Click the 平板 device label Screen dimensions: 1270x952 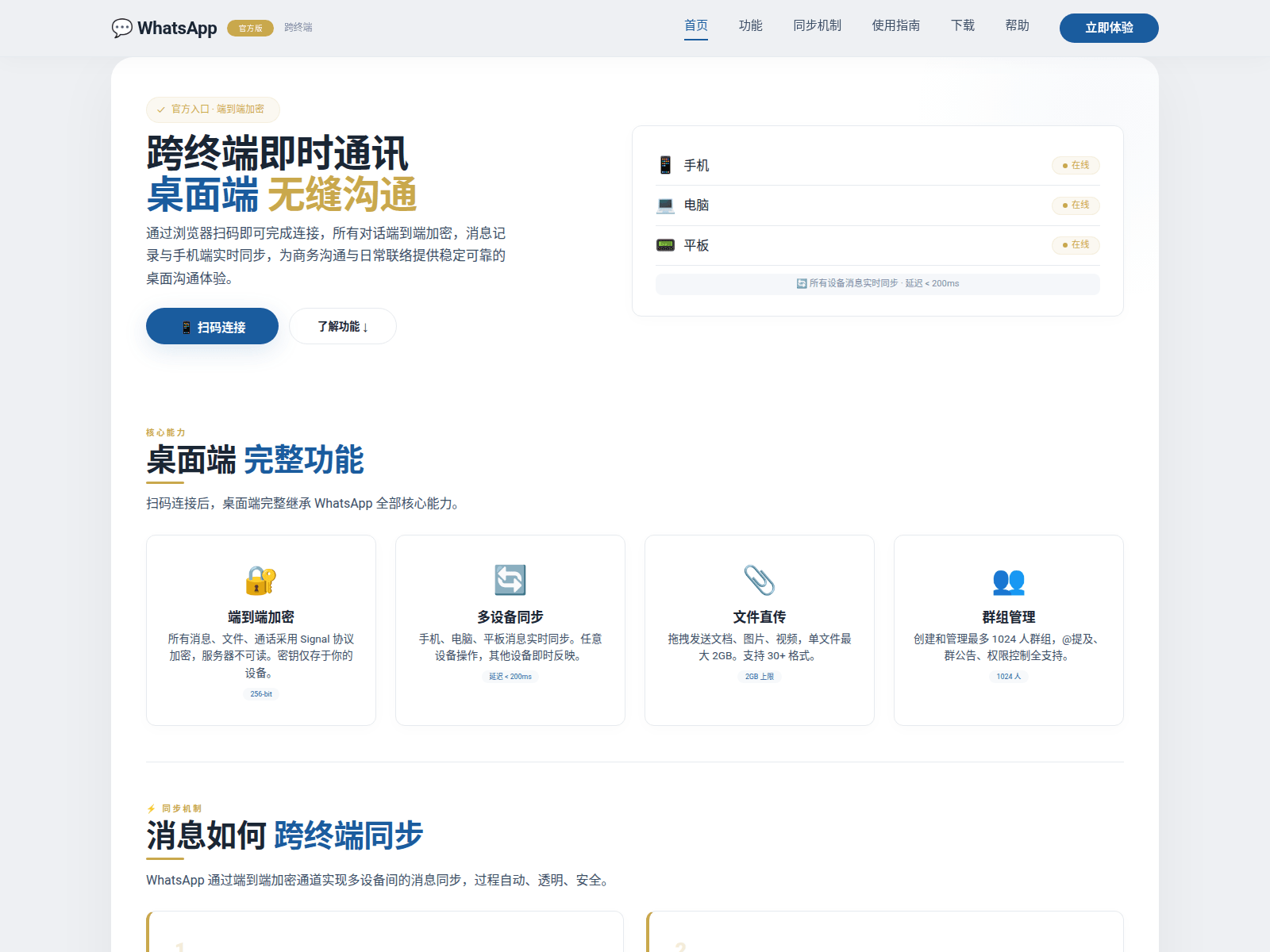(696, 245)
